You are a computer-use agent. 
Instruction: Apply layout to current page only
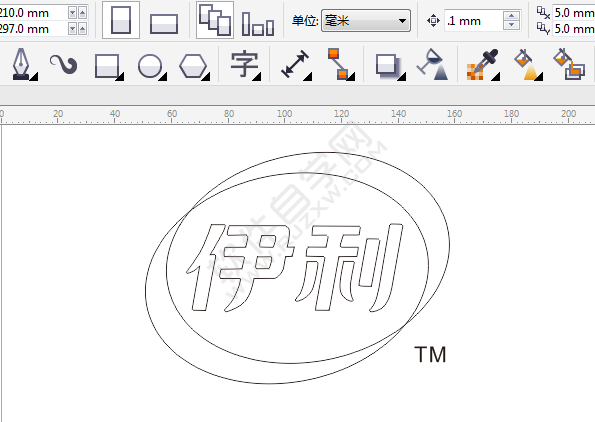point(258,24)
